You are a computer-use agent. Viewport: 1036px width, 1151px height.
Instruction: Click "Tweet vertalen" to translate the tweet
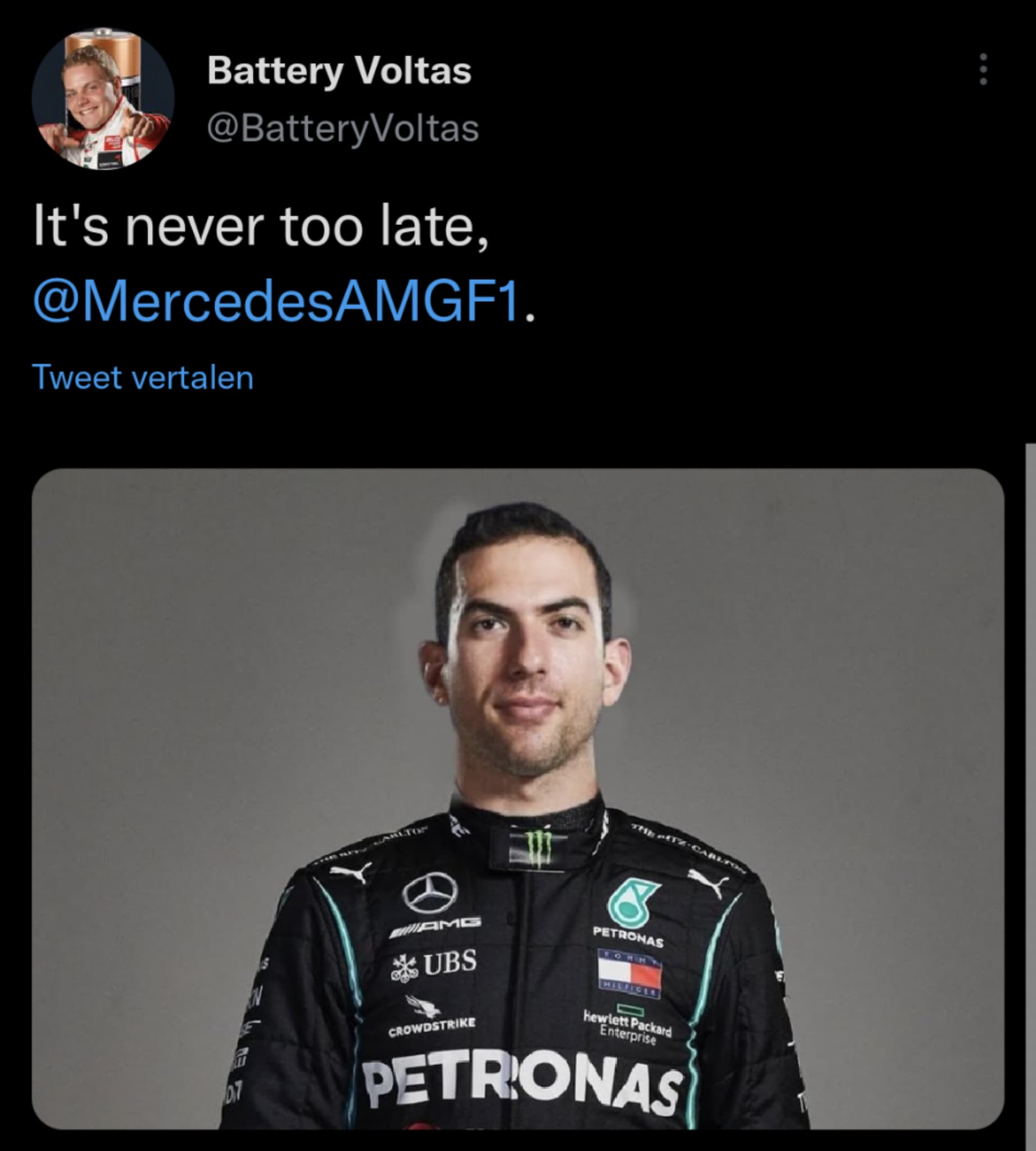(143, 378)
